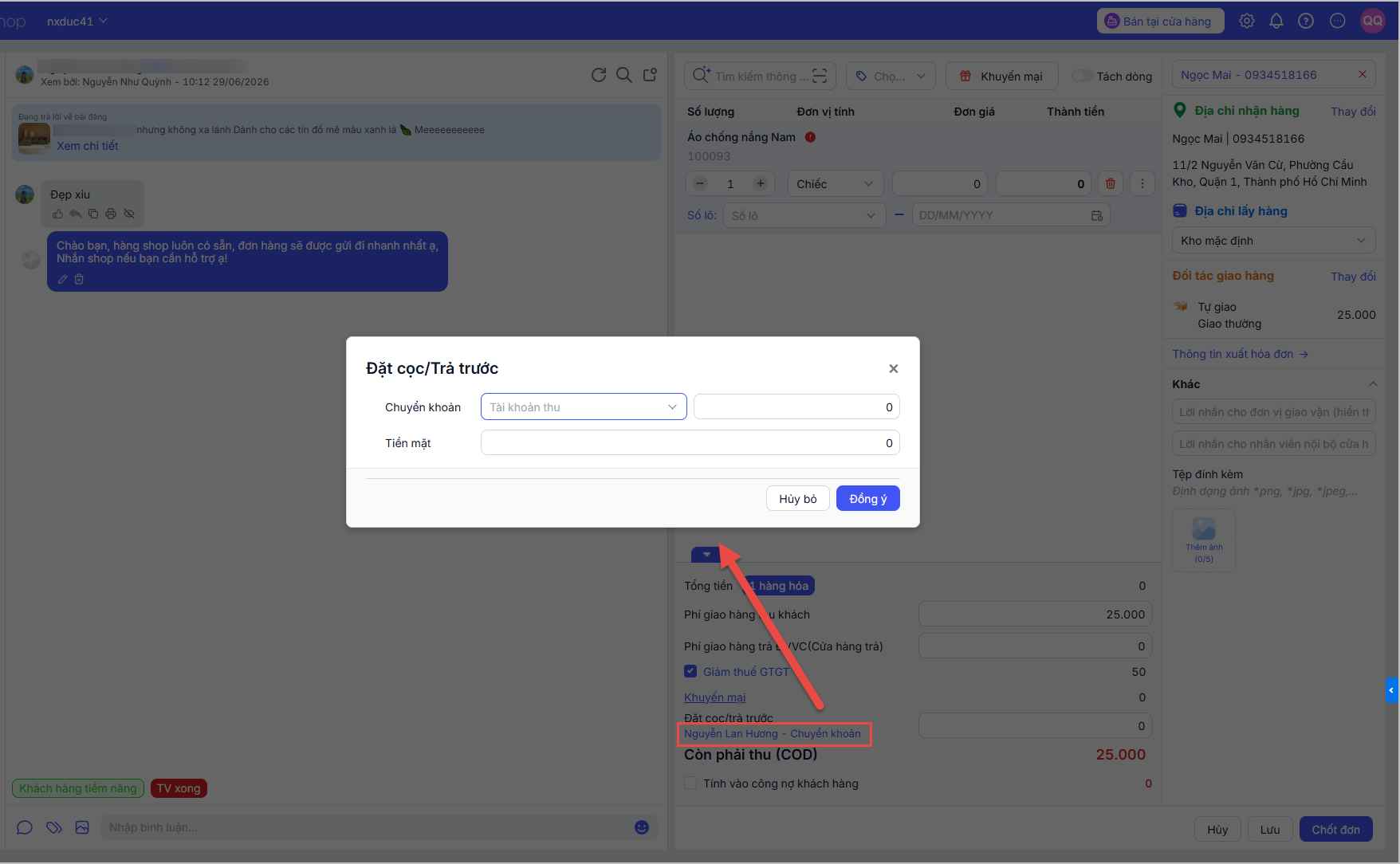
Task: Click the refresh conversation icon
Action: coord(599,75)
